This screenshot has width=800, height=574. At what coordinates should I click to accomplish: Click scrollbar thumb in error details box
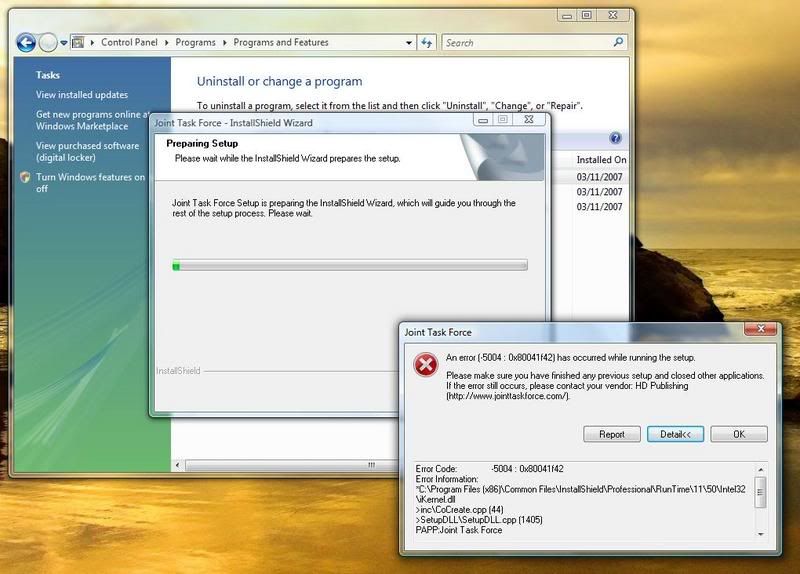click(x=760, y=492)
